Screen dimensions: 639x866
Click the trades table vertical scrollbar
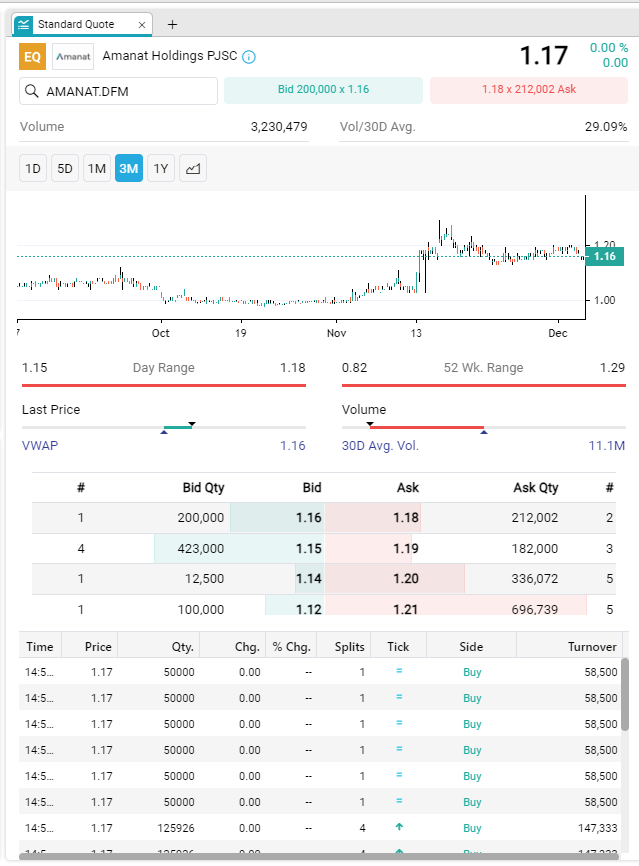[626, 695]
